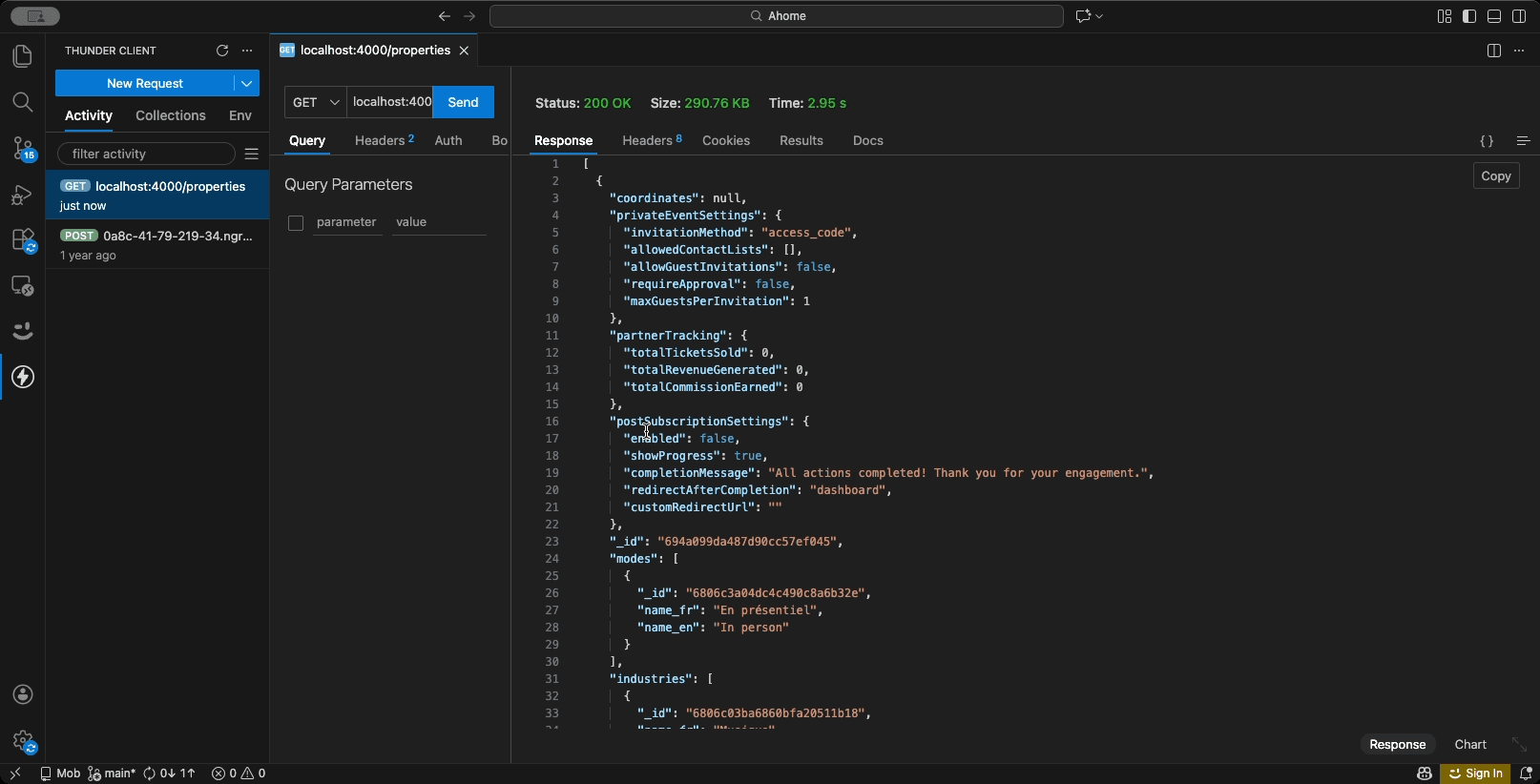Image resolution: width=1540 pixels, height=784 pixels.
Task: Close the localhost:4000/properties tab
Action: [464, 51]
